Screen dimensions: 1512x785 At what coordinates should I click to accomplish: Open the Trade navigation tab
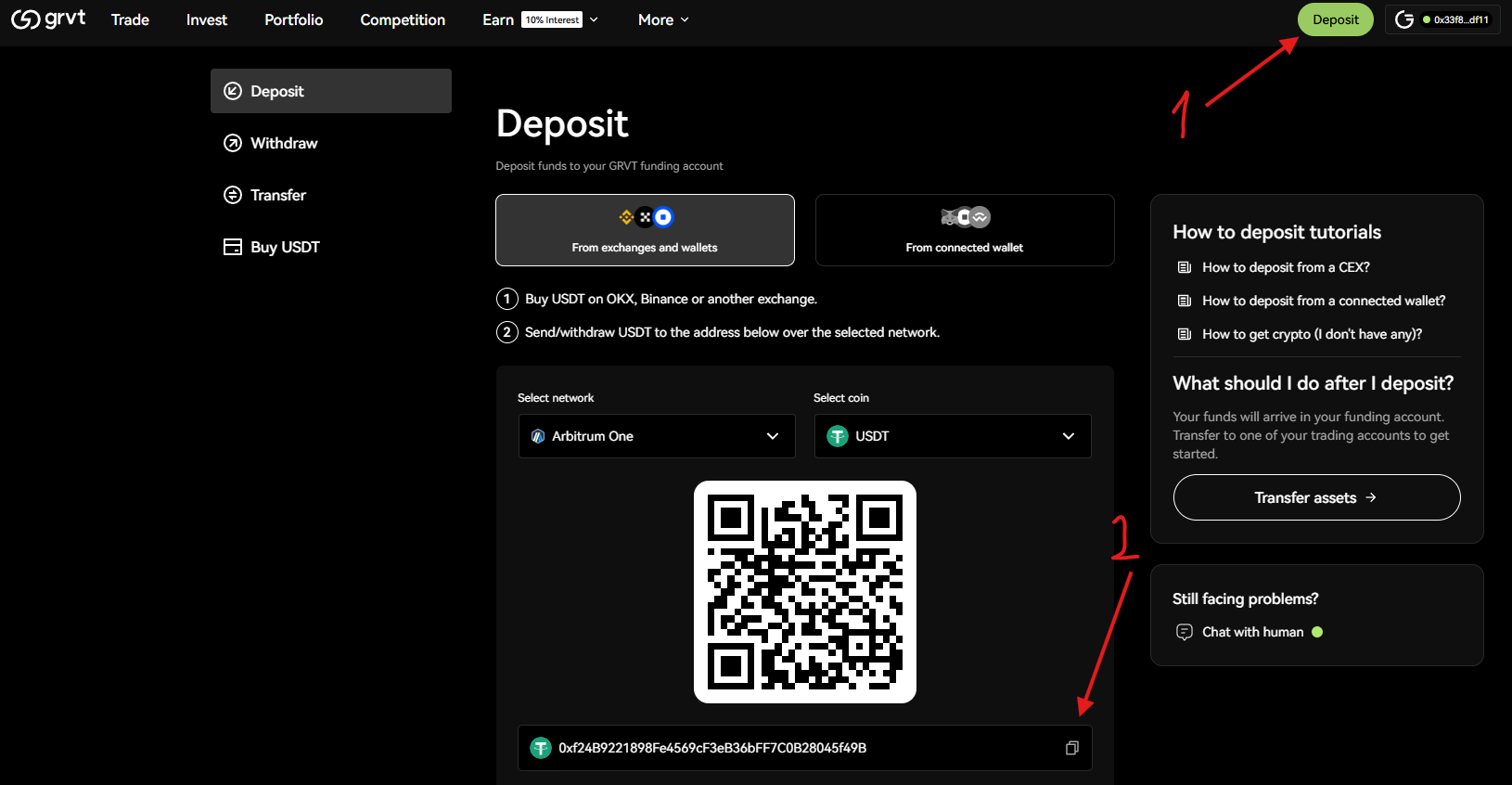130,19
